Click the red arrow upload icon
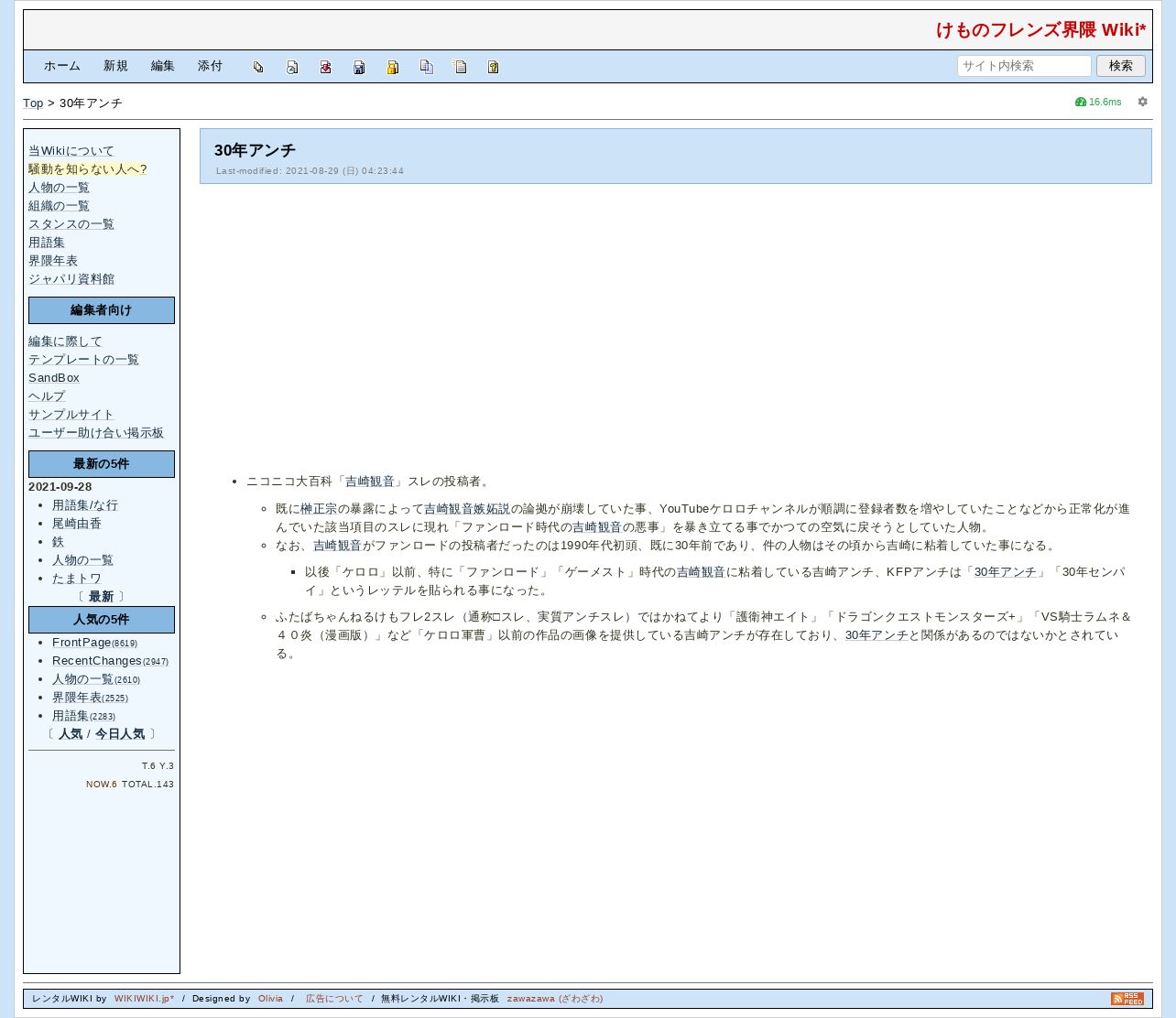This screenshot has height=1018, width=1176. (x=325, y=67)
